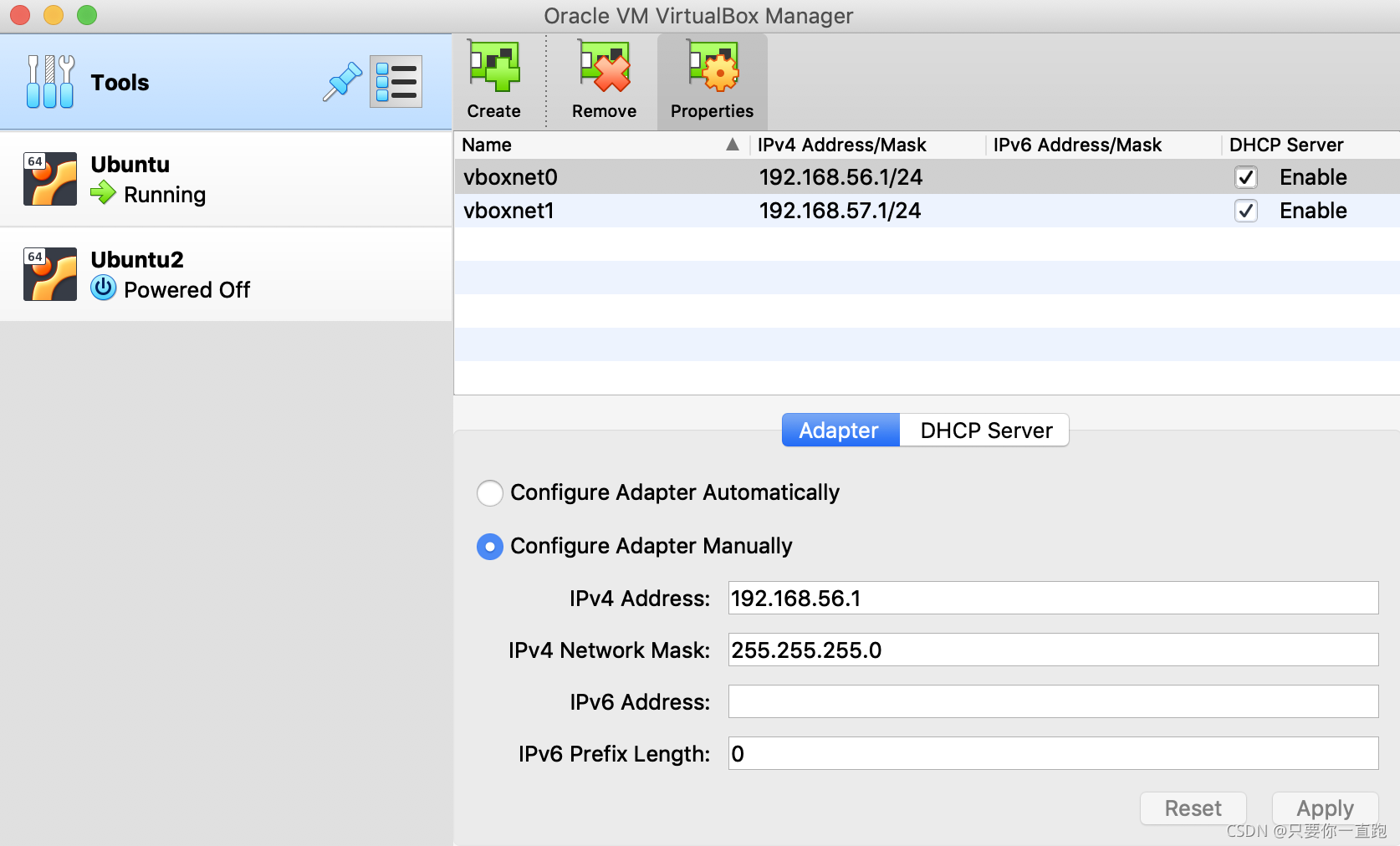The width and height of the screenshot is (1400, 846).
Task: Select Configure Adapter Automatically radio button
Action: click(490, 493)
